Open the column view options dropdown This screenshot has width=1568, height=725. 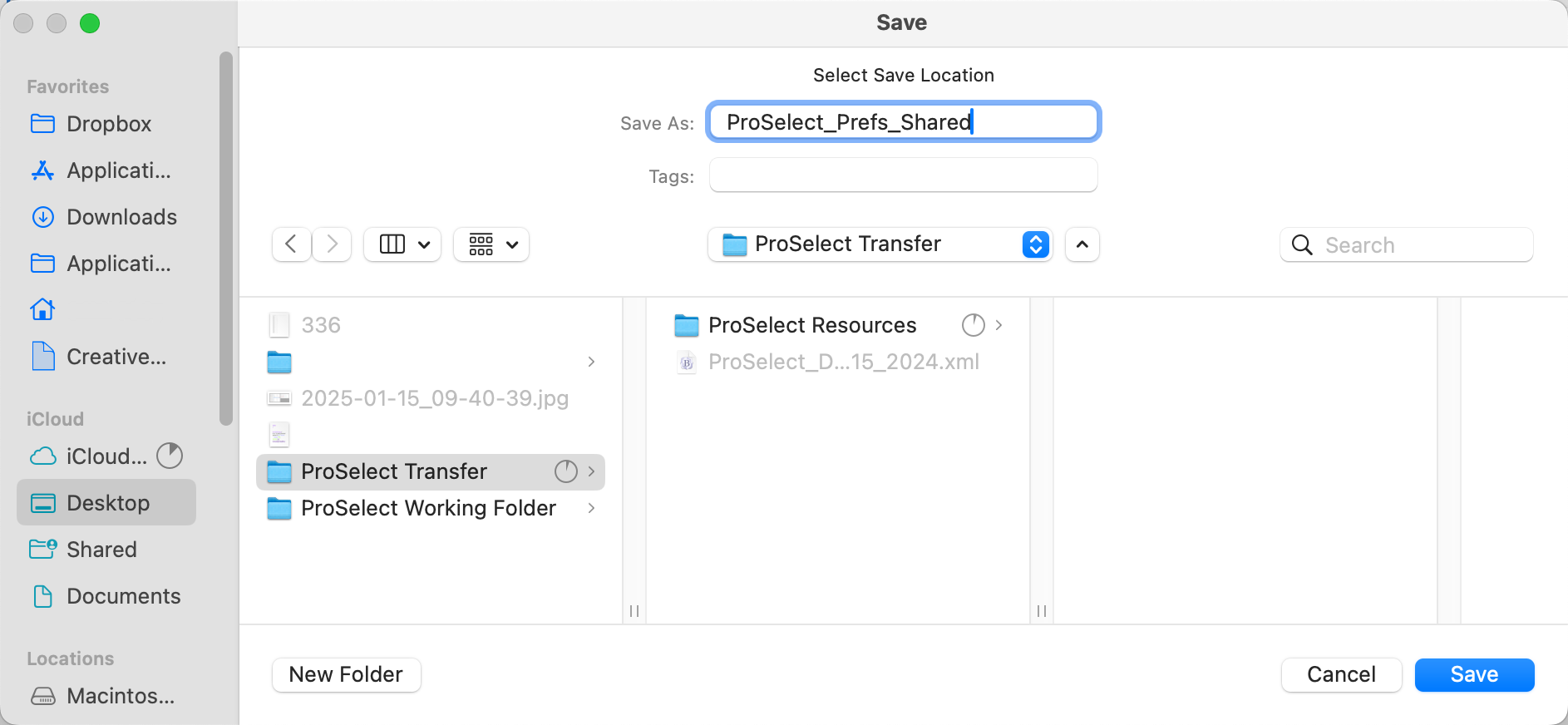(x=402, y=244)
